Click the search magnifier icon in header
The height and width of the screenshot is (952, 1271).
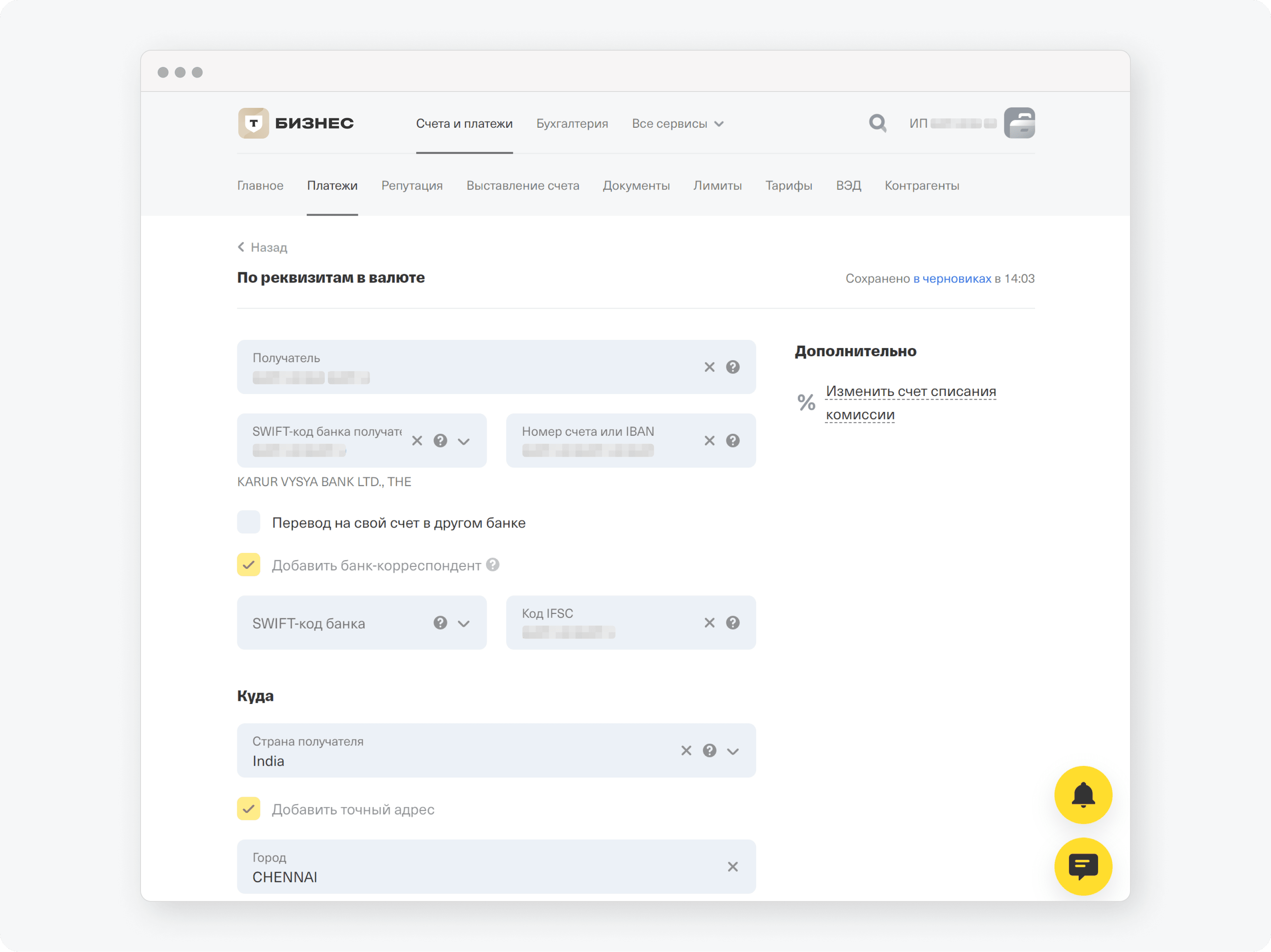(877, 123)
